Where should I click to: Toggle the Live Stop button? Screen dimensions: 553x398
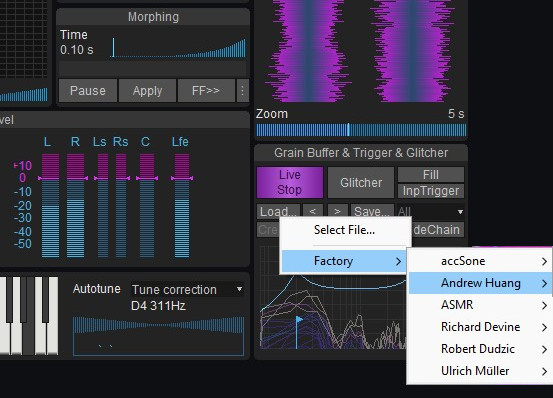pos(290,182)
